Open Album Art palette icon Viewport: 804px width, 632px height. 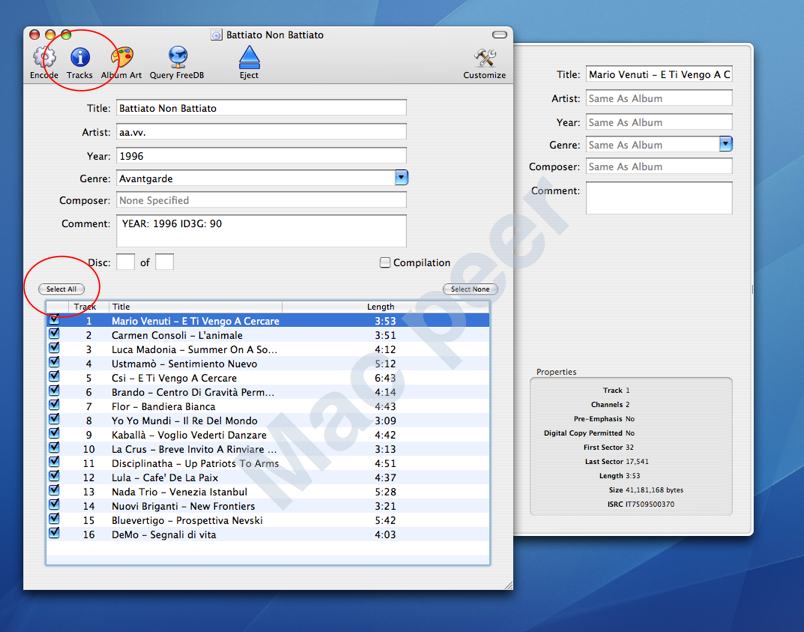click(x=122, y=57)
